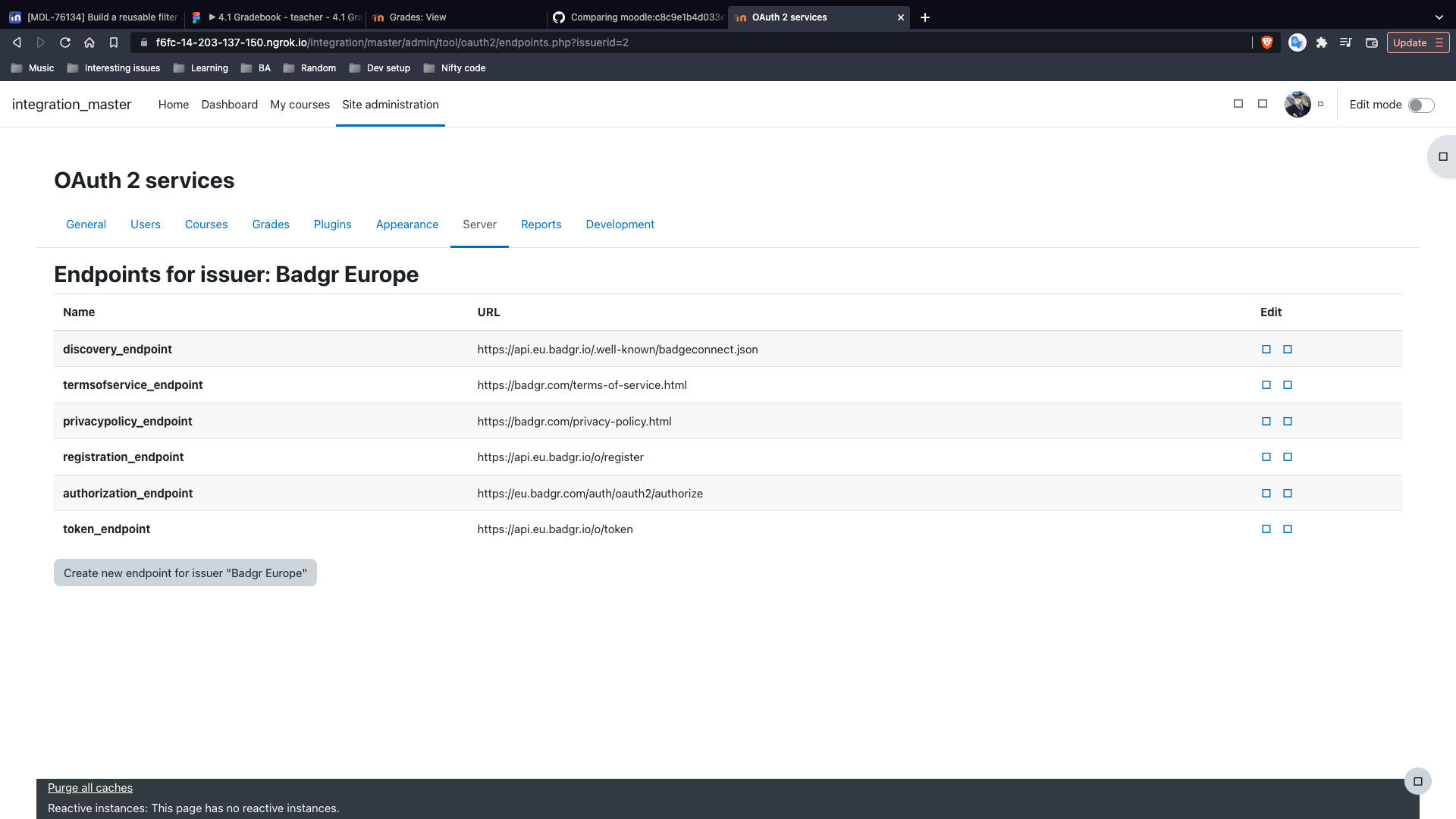1456x819 pixels.
Task: Edit the token_endpoint entry
Action: click(x=1266, y=529)
